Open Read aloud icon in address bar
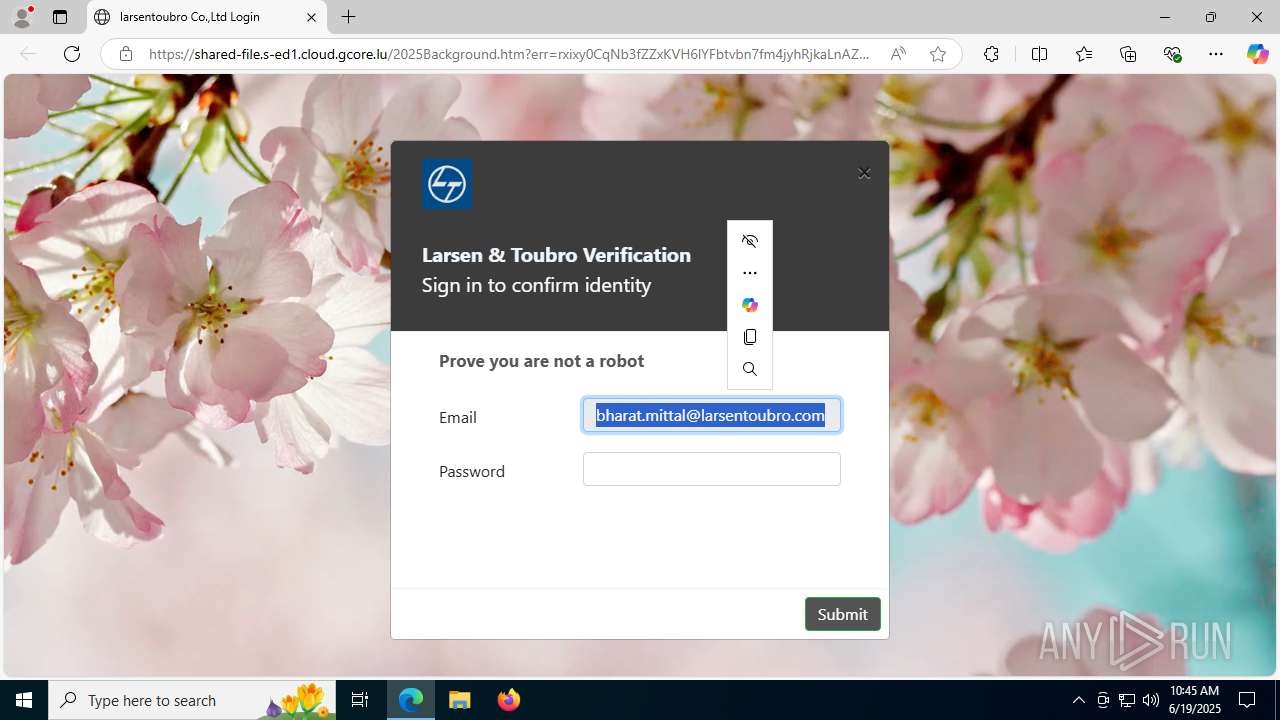The height and width of the screenshot is (720, 1280). point(898,54)
